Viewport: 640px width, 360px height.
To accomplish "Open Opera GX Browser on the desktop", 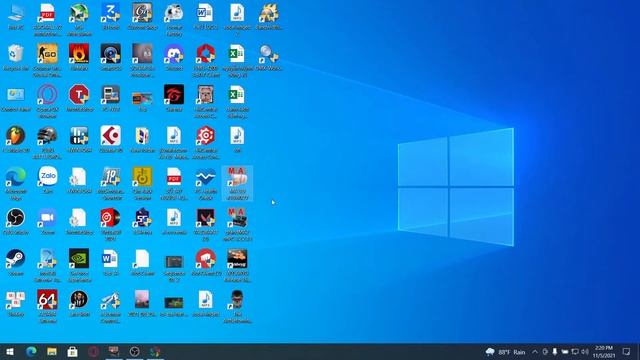I will point(47,101).
